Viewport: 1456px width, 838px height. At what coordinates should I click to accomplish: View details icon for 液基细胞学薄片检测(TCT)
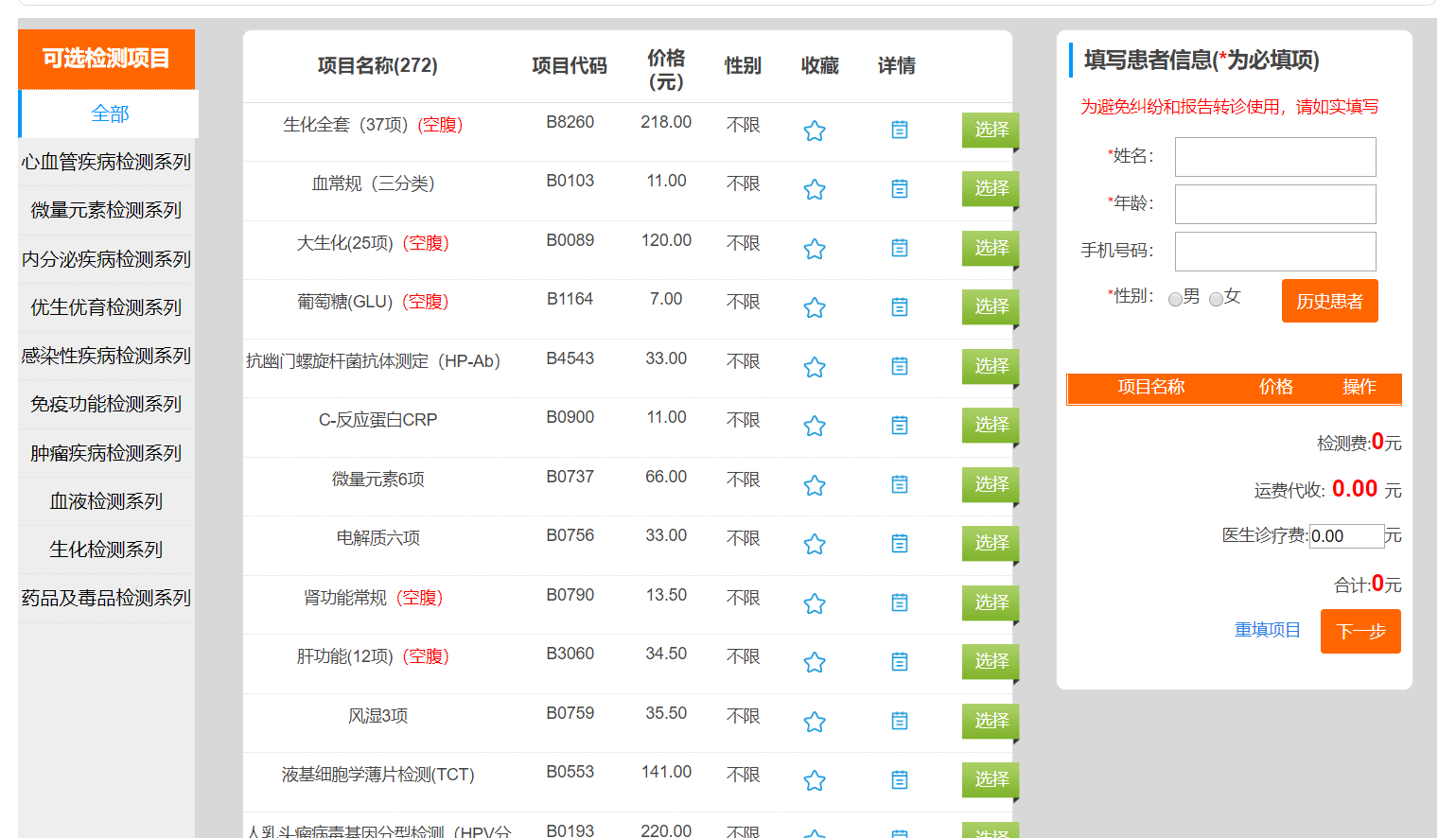[x=900, y=780]
